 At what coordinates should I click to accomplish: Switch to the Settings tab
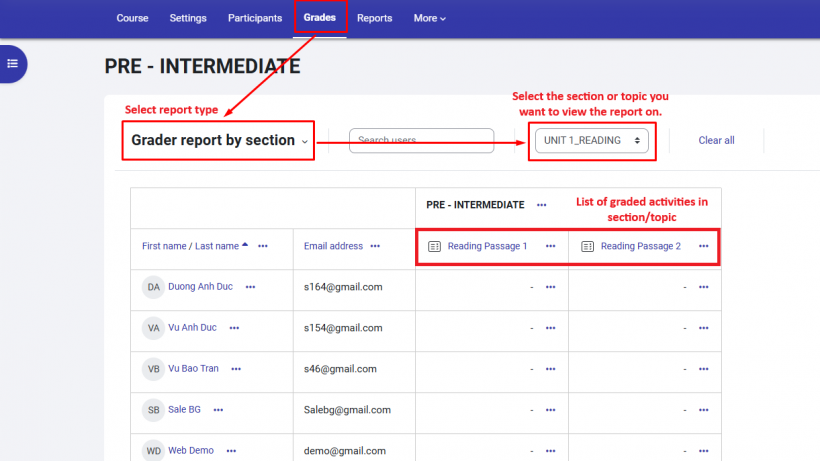click(x=188, y=18)
